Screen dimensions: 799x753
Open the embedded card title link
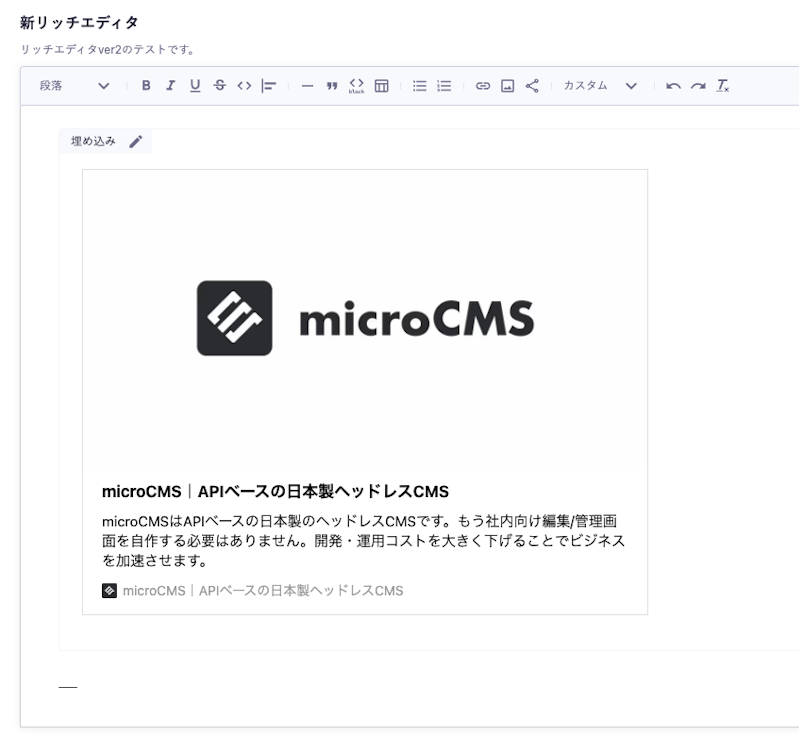point(275,492)
